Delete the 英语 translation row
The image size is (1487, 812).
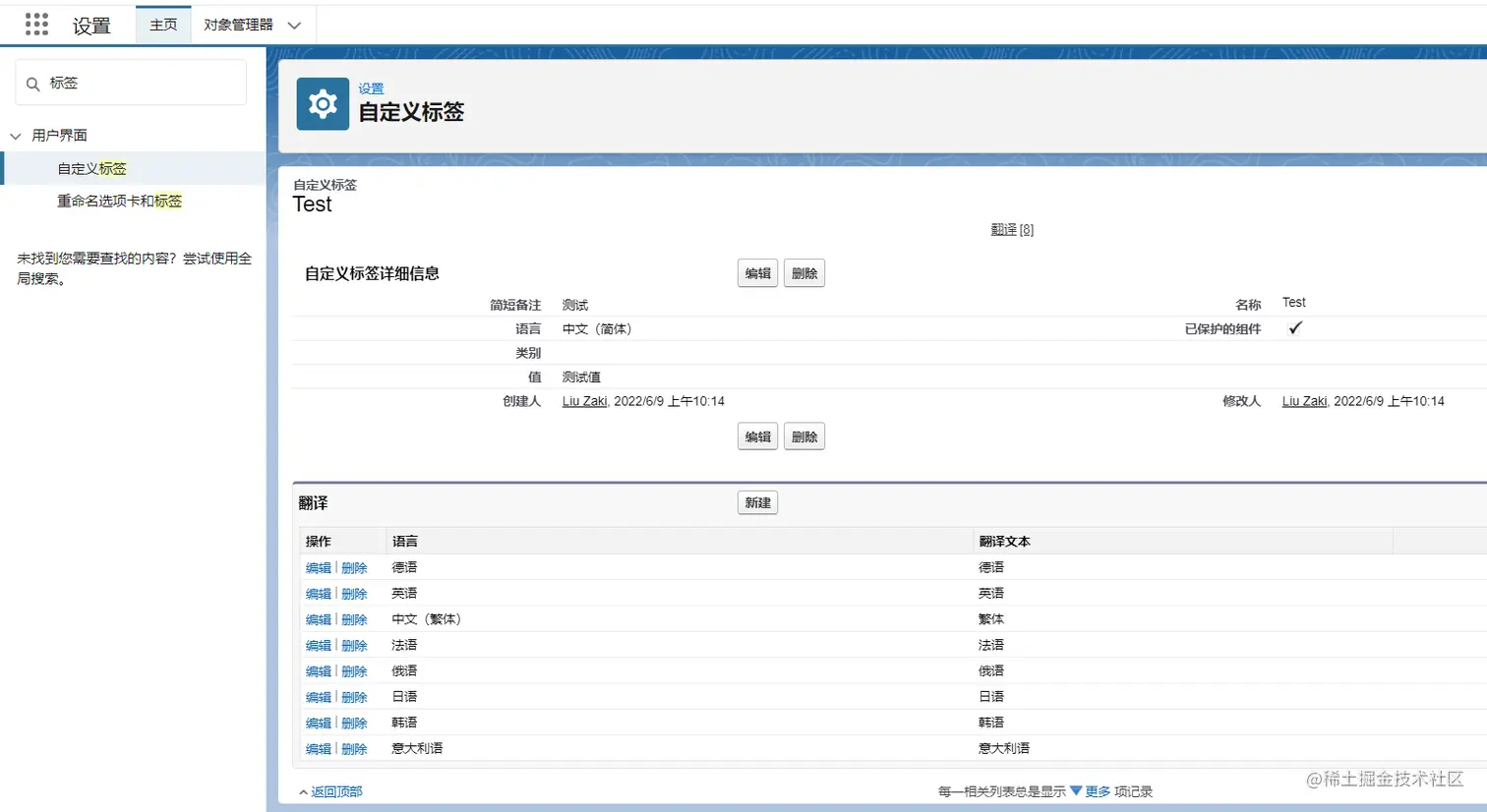click(x=354, y=594)
